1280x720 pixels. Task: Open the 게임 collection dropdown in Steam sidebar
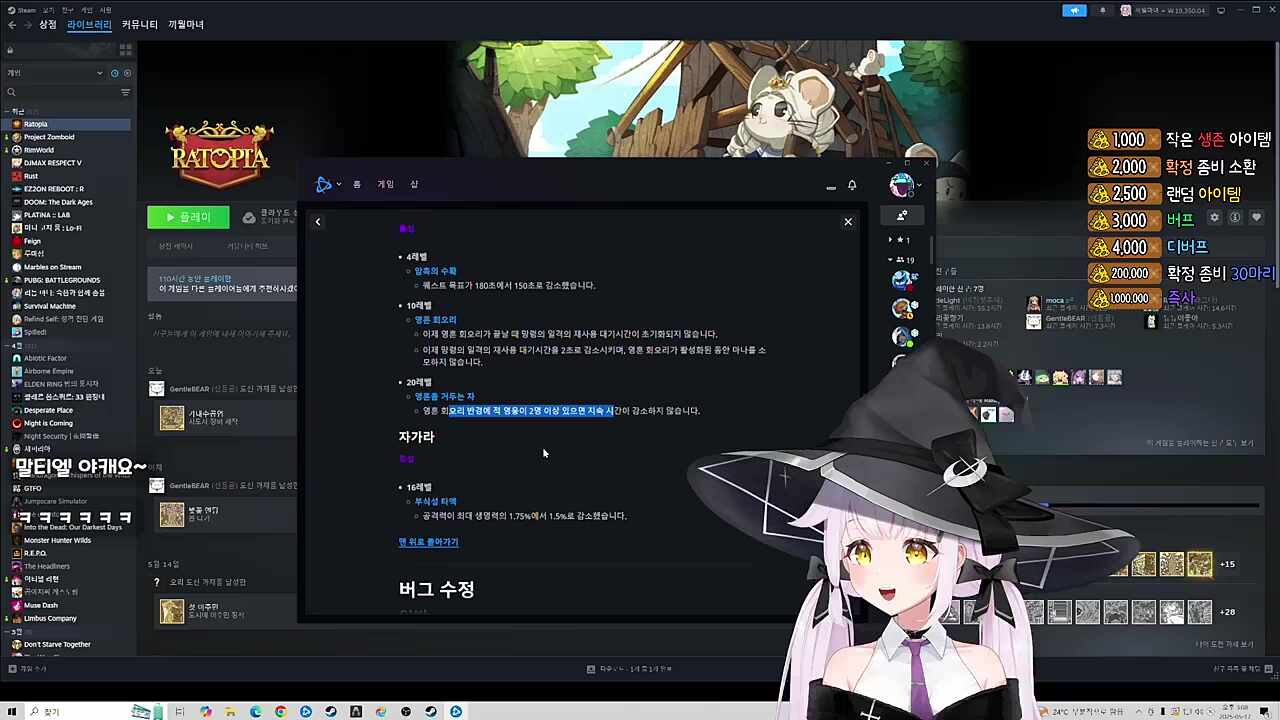coord(55,73)
